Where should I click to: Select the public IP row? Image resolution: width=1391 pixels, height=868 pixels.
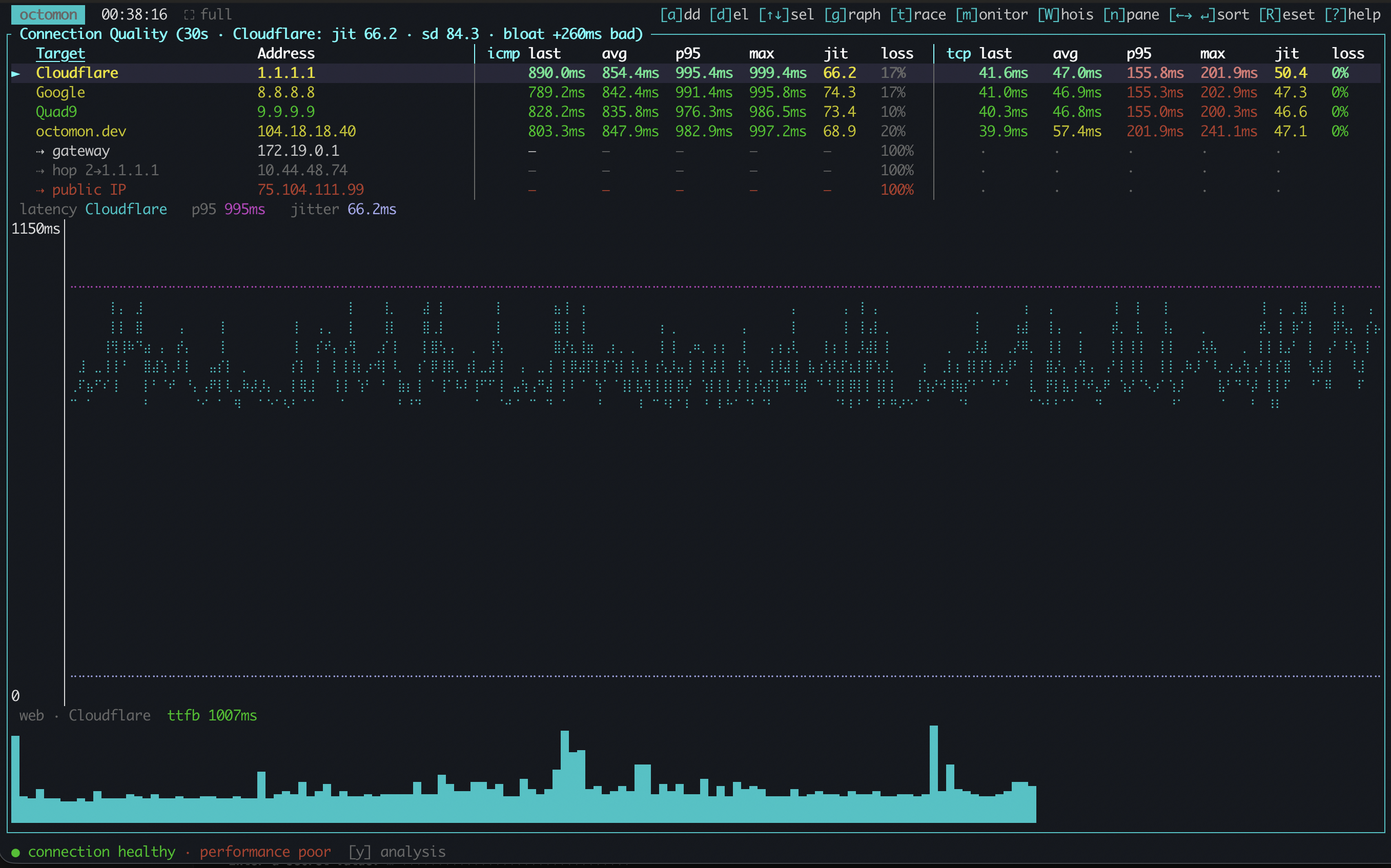coord(696,190)
